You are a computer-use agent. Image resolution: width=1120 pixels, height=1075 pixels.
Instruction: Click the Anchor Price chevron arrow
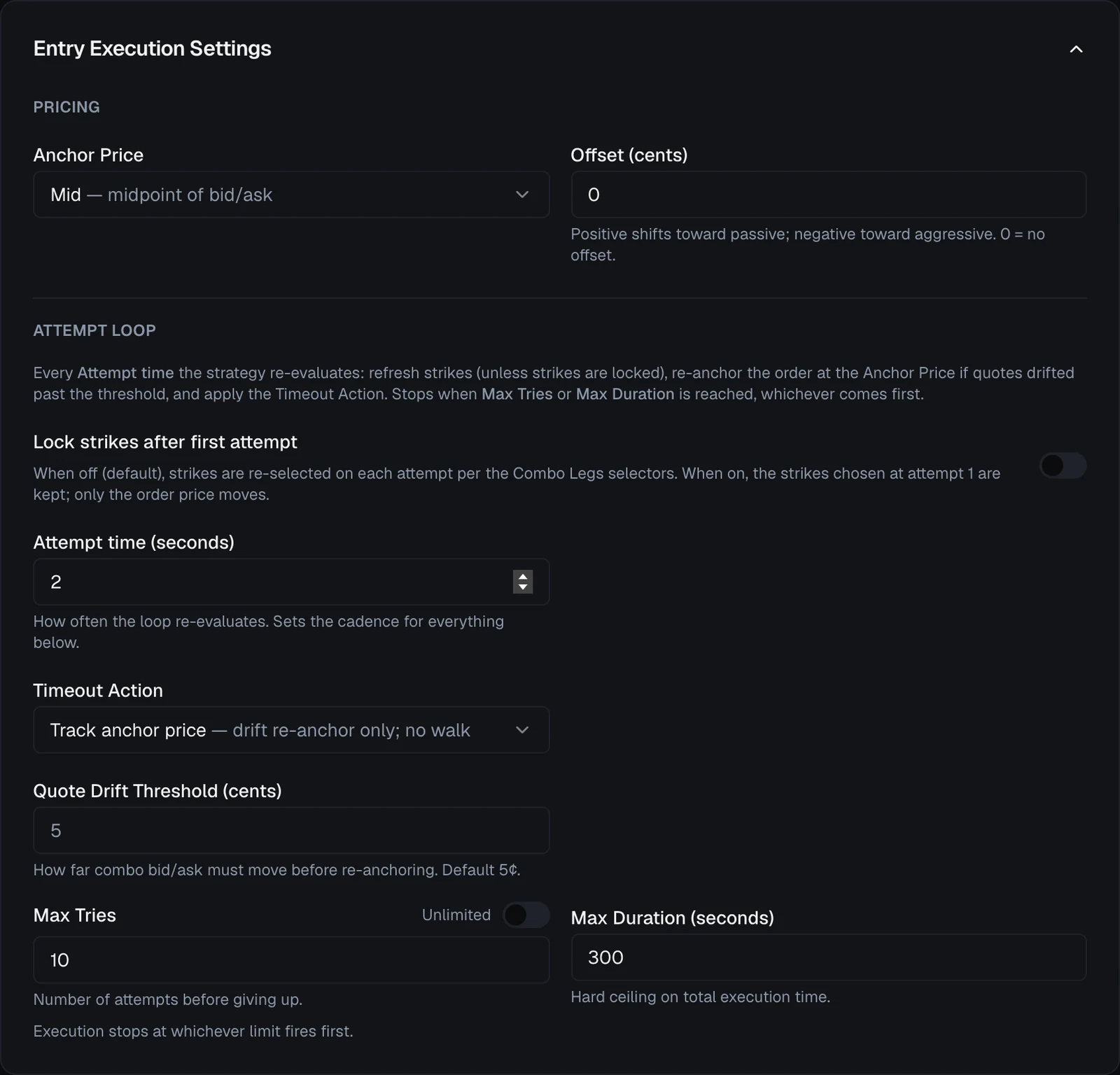point(522,195)
